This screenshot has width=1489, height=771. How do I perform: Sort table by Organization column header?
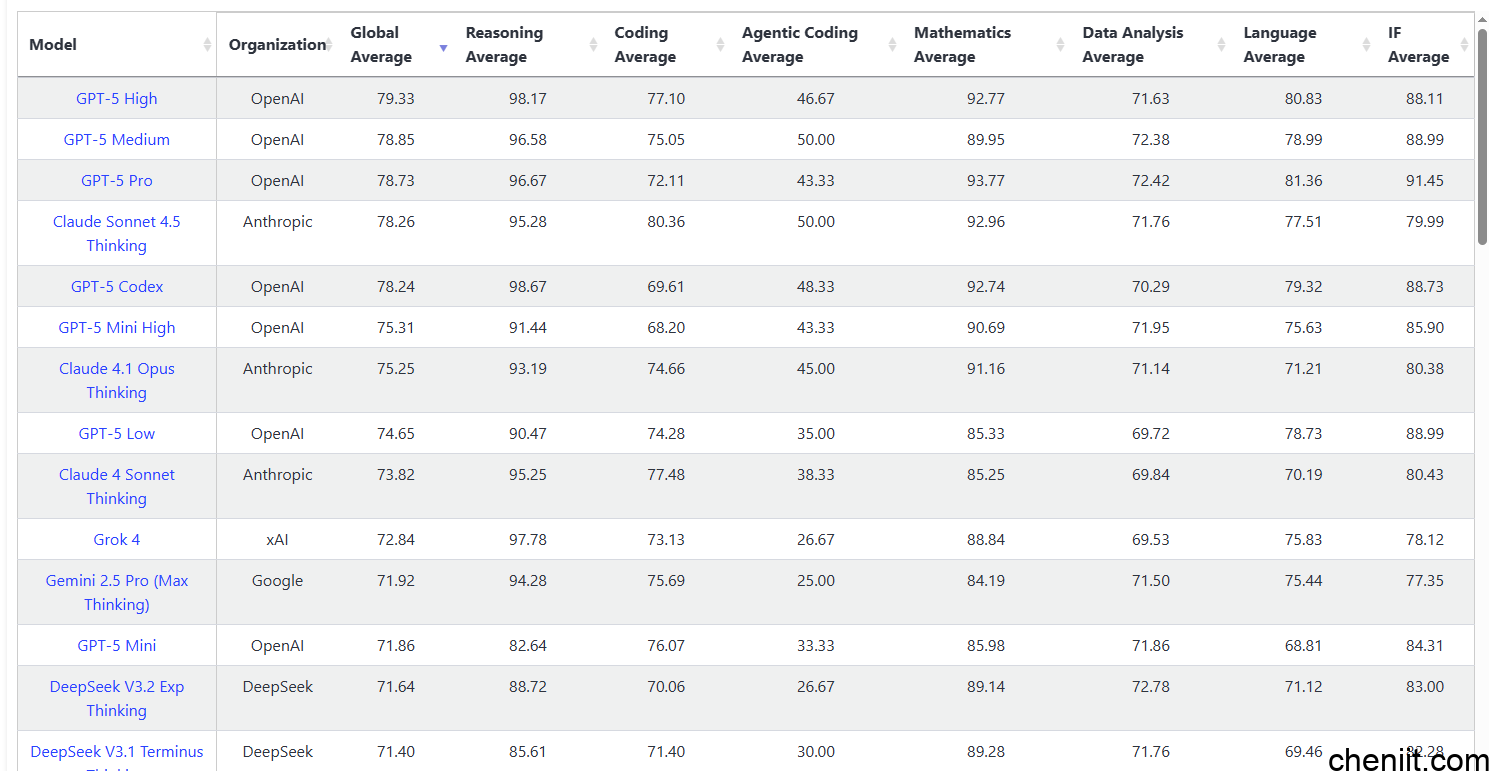click(277, 45)
